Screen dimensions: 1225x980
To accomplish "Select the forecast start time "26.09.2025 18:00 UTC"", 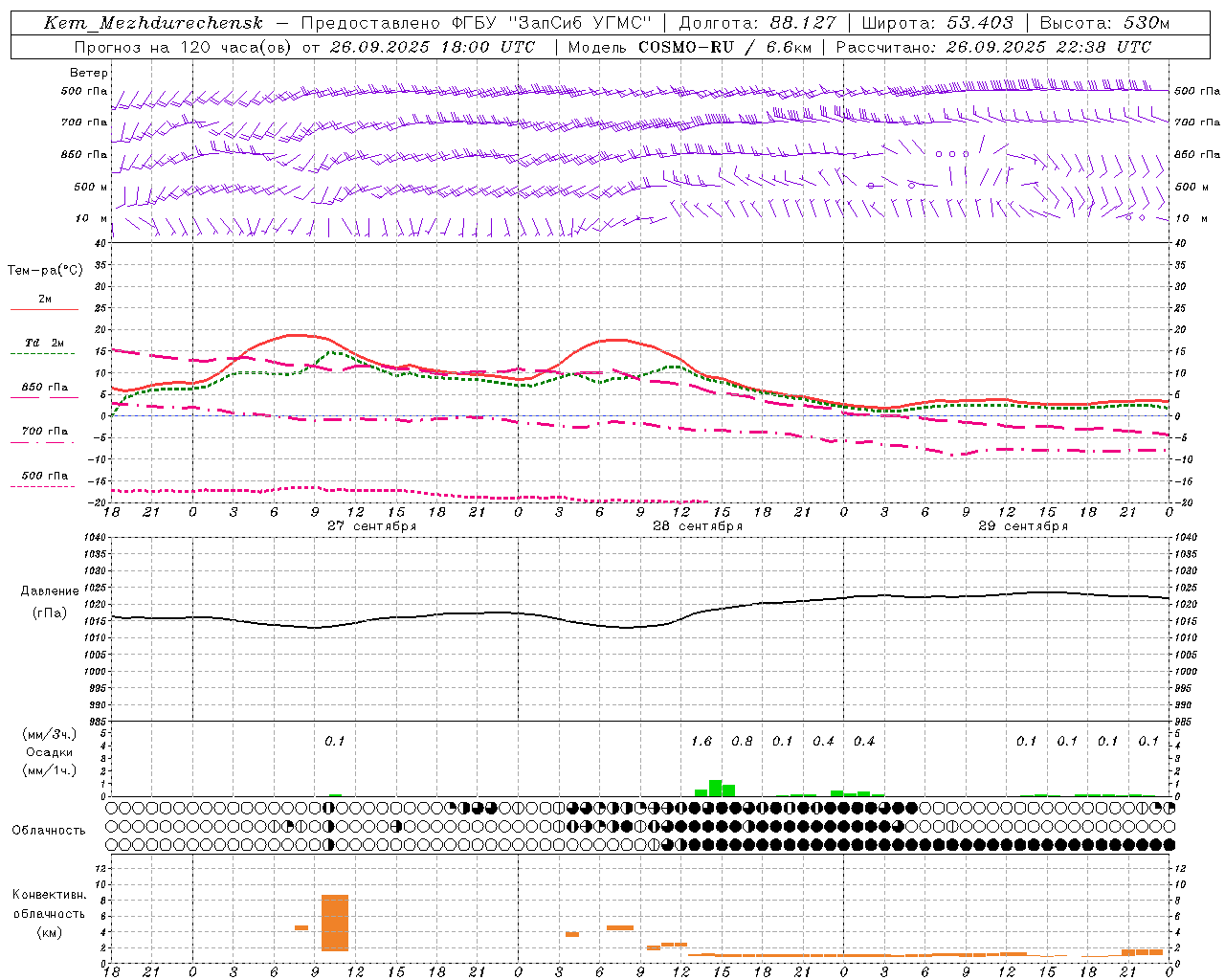I will point(433,47).
